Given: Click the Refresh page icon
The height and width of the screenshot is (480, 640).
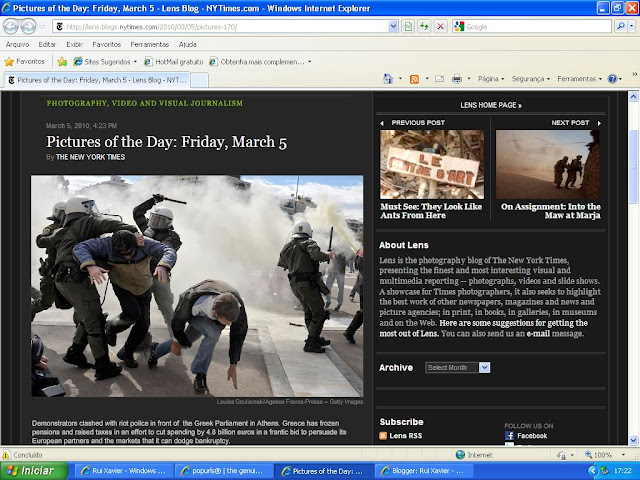Looking at the screenshot, I should [424, 27].
